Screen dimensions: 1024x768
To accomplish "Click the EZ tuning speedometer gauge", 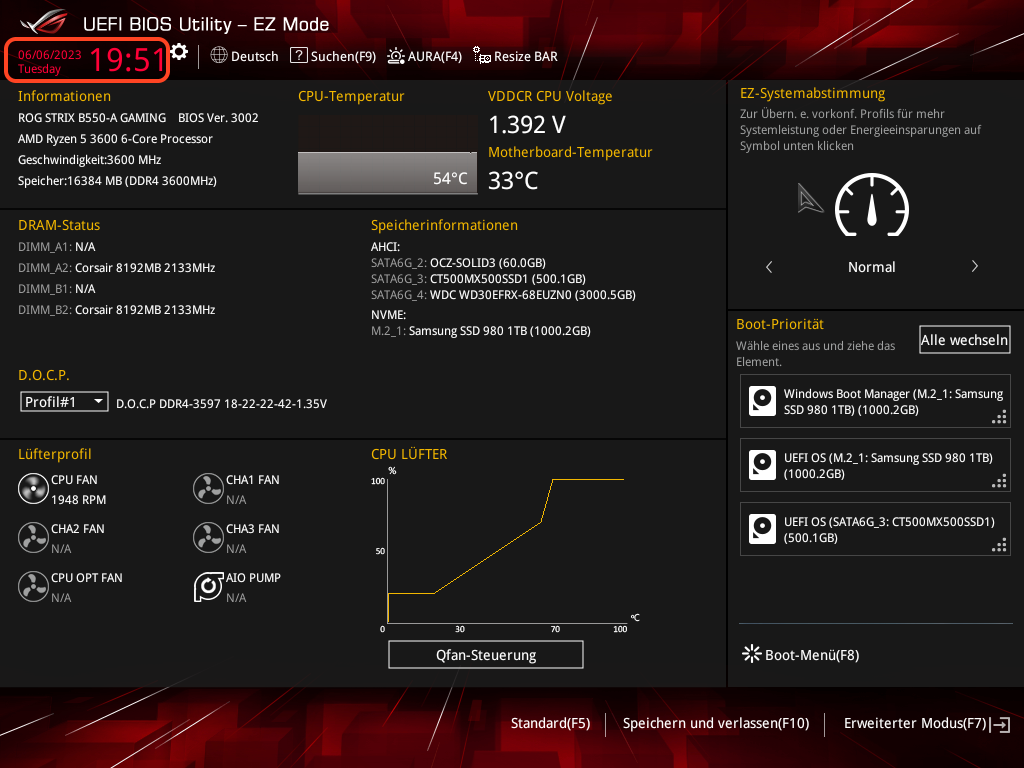I will click(872, 205).
